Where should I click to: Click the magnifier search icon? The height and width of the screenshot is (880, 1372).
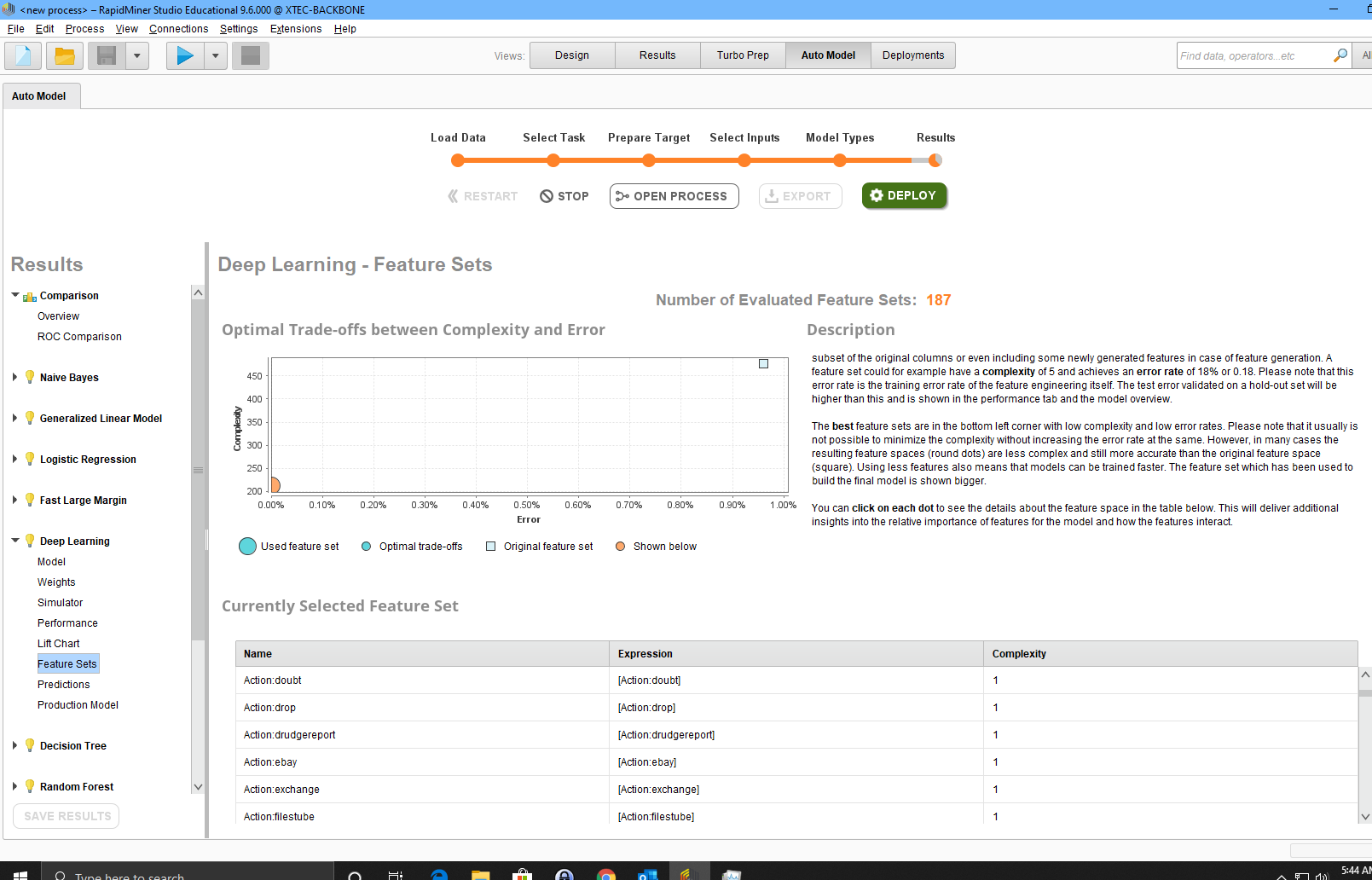[1340, 55]
